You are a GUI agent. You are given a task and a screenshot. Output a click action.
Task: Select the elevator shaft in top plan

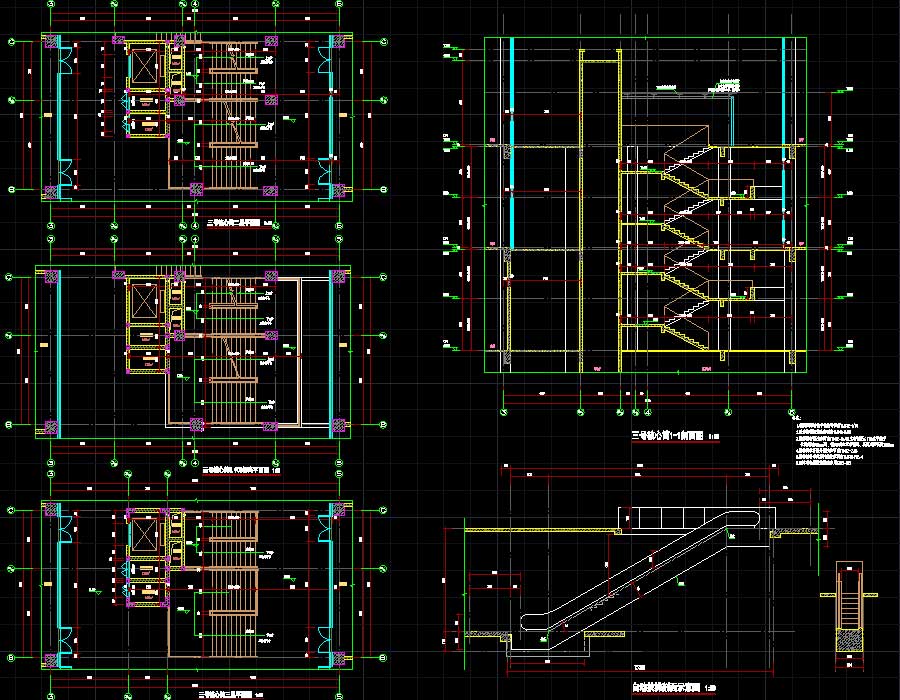[x=143, y=68]
